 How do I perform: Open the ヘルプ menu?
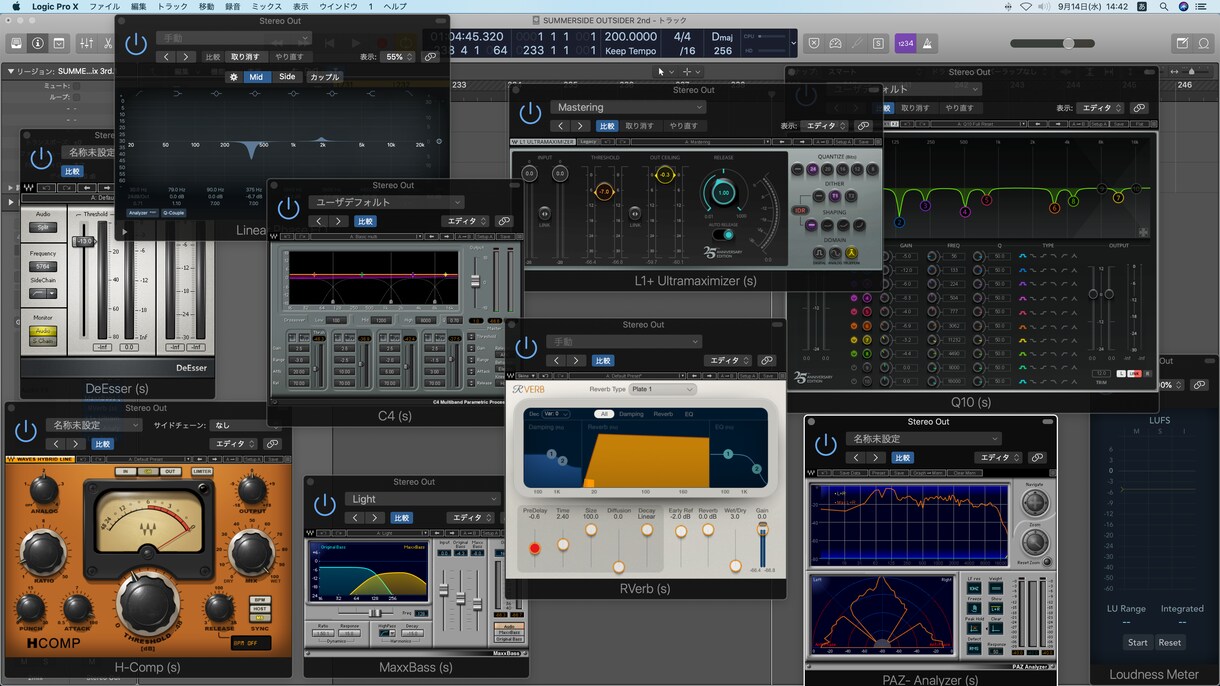pyautogui.click(x=395, y=6)
